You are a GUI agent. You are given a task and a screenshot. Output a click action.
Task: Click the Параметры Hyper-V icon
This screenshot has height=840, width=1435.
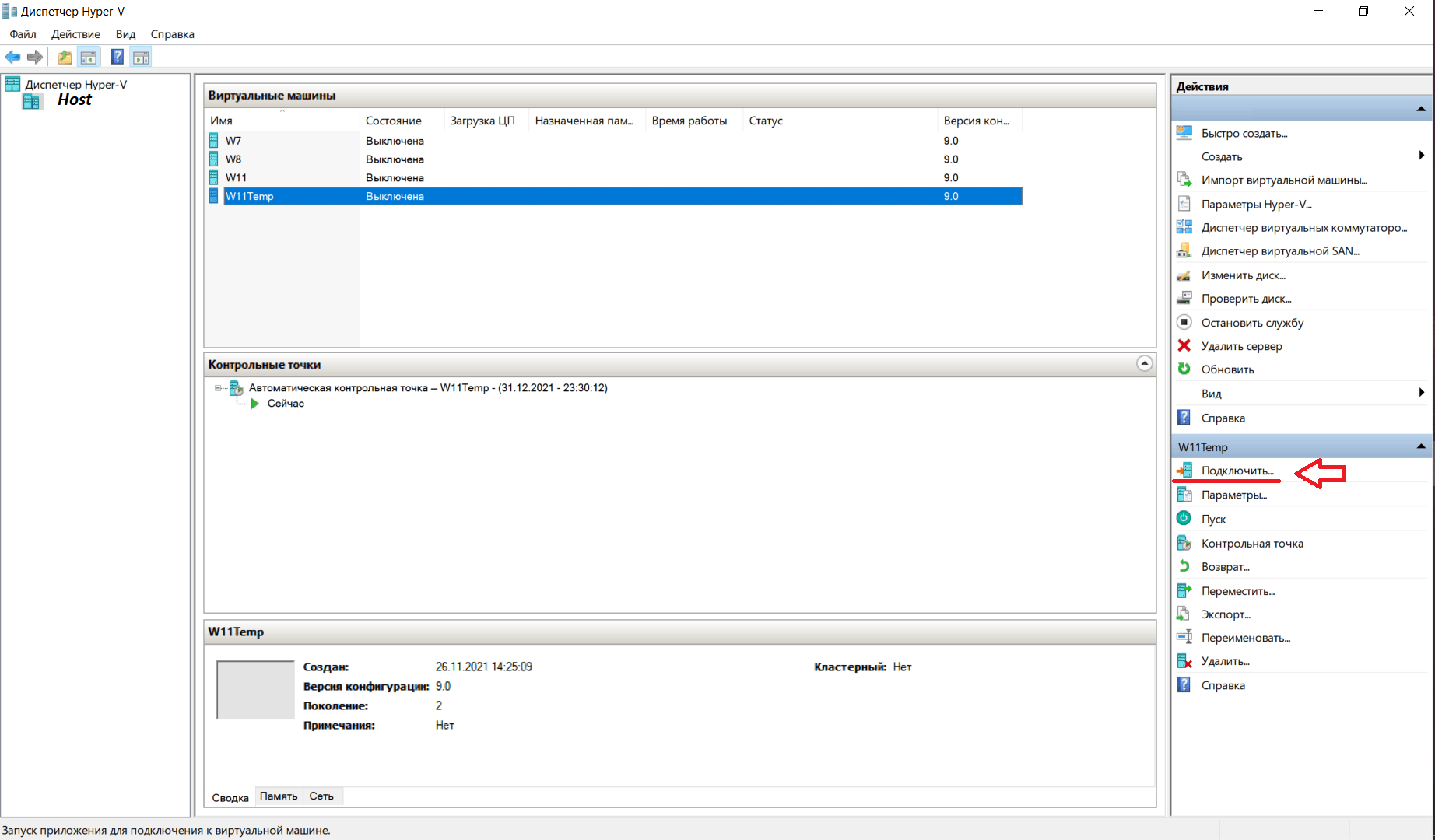click(1184, 204)
